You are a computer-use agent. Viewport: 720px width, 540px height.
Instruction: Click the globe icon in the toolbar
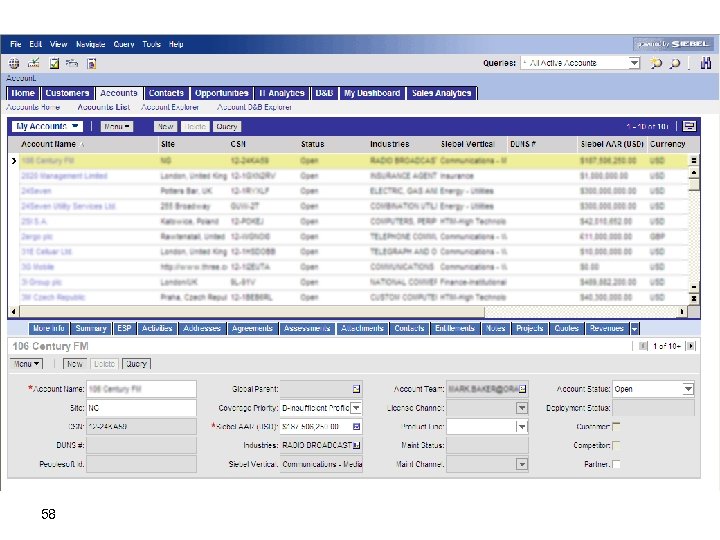click(14, 63)
